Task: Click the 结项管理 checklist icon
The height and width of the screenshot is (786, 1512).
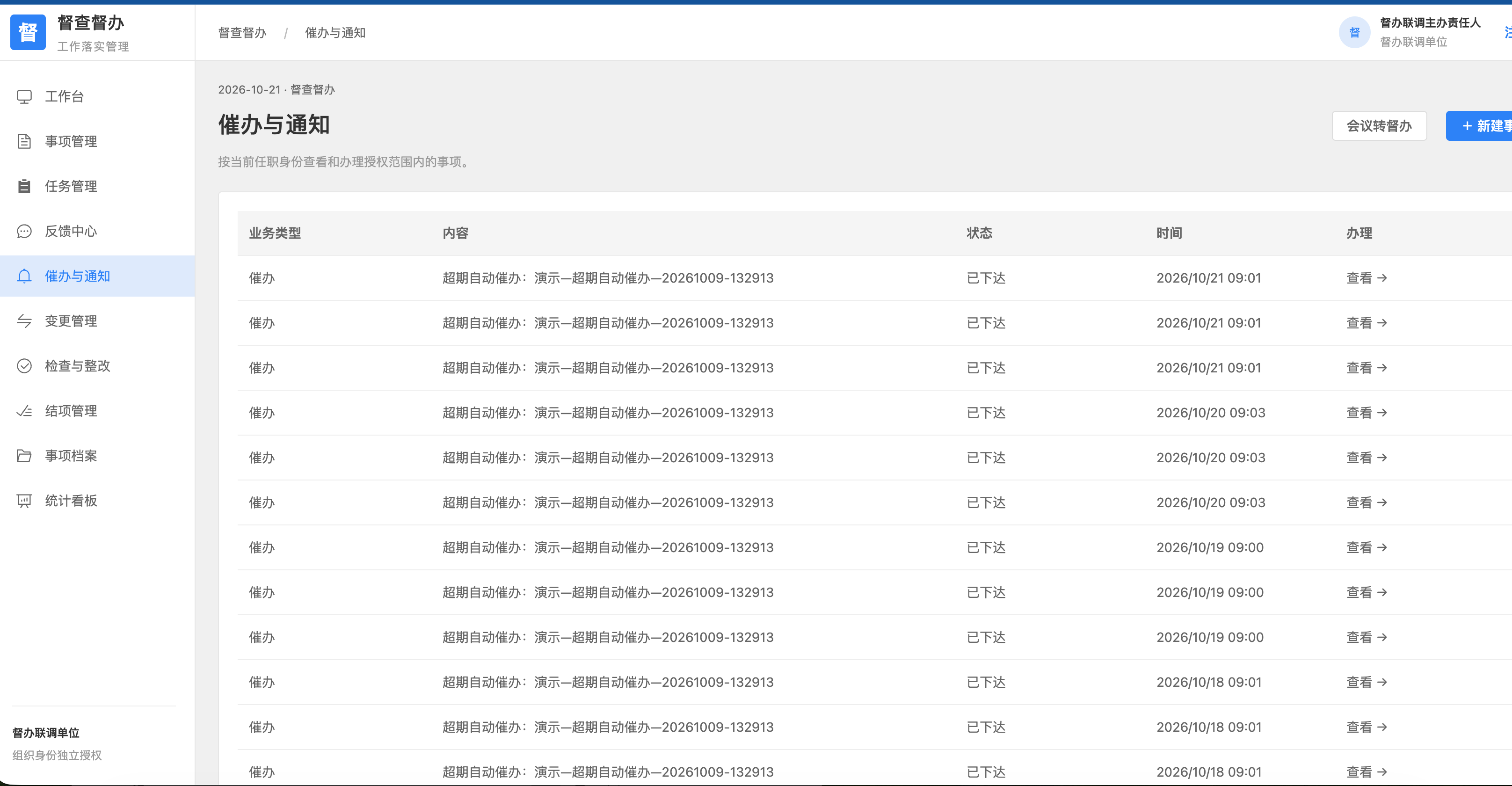Action: [x=24, y=411]
